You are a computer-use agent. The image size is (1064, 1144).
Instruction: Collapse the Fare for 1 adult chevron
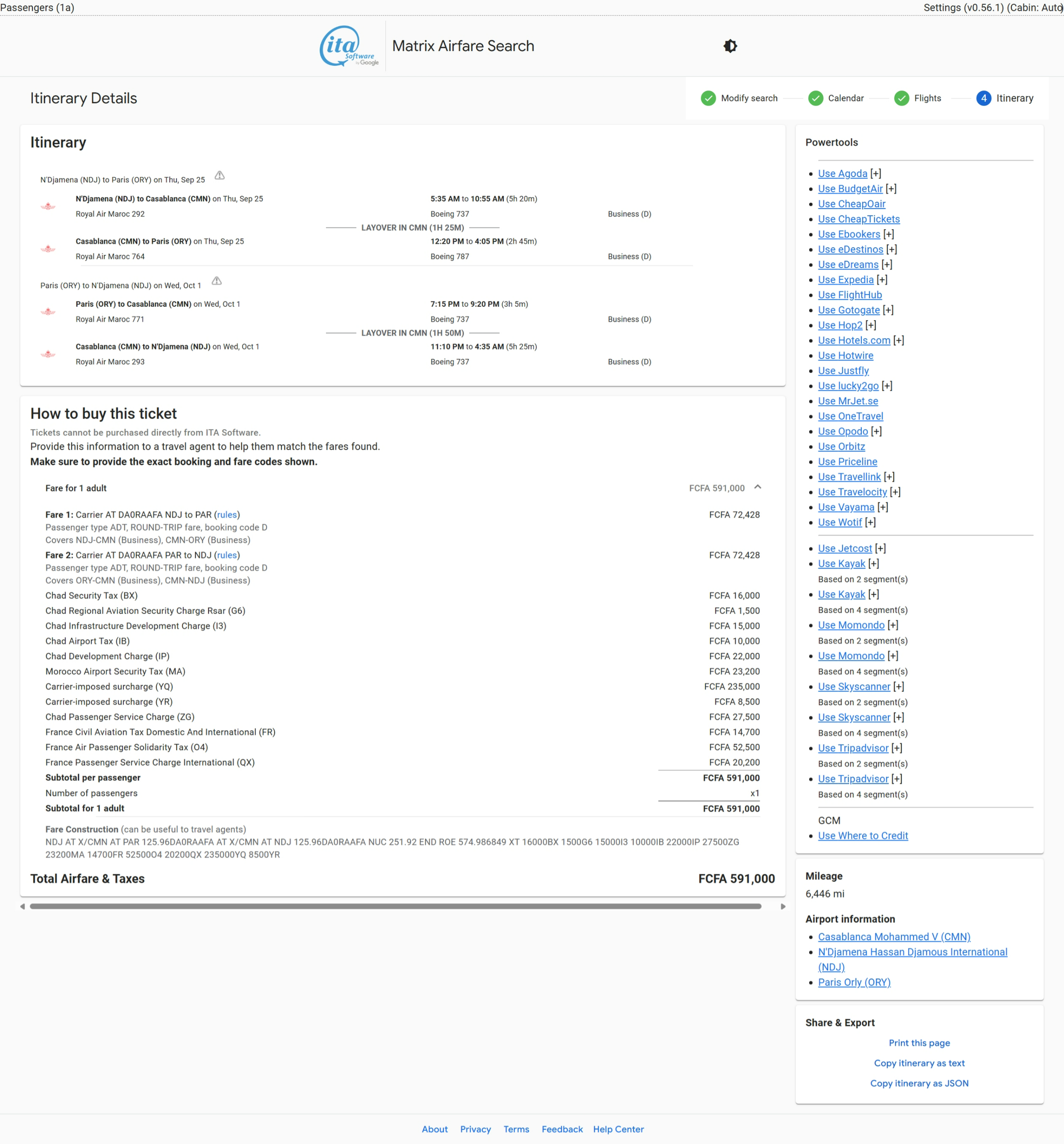758,487
